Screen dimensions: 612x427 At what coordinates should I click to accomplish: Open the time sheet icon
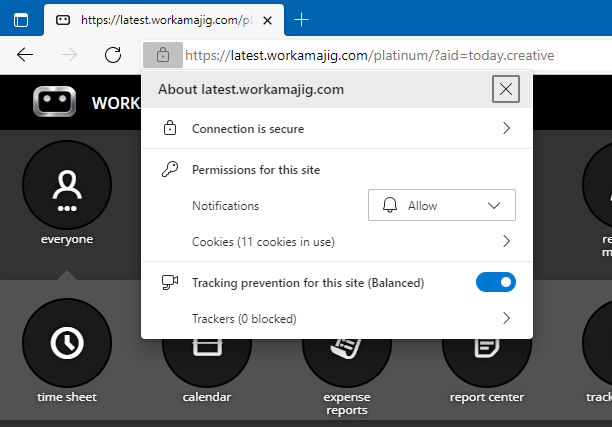67,343
